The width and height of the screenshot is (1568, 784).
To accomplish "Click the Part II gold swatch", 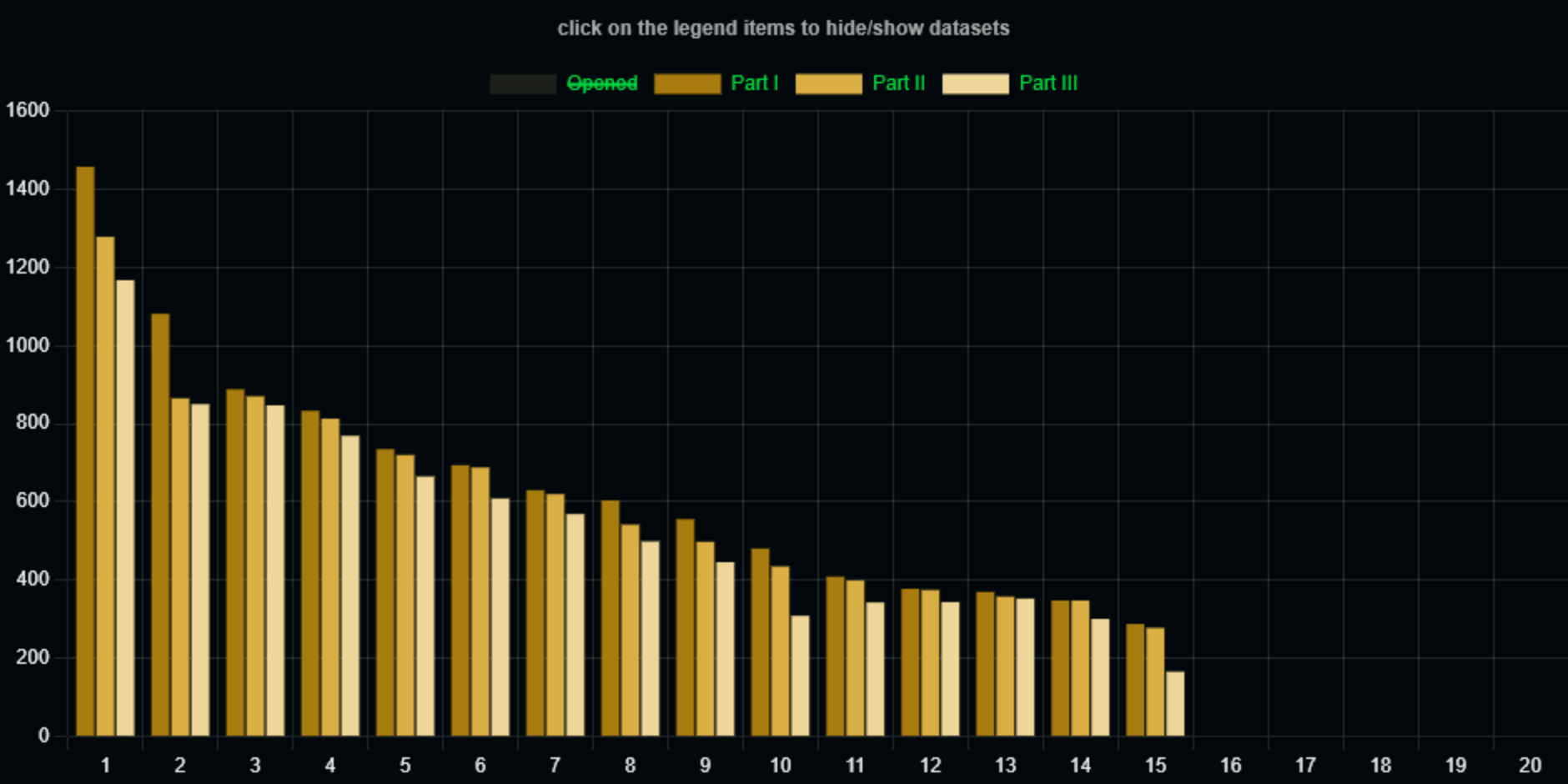I will click(x=828, y=83).
